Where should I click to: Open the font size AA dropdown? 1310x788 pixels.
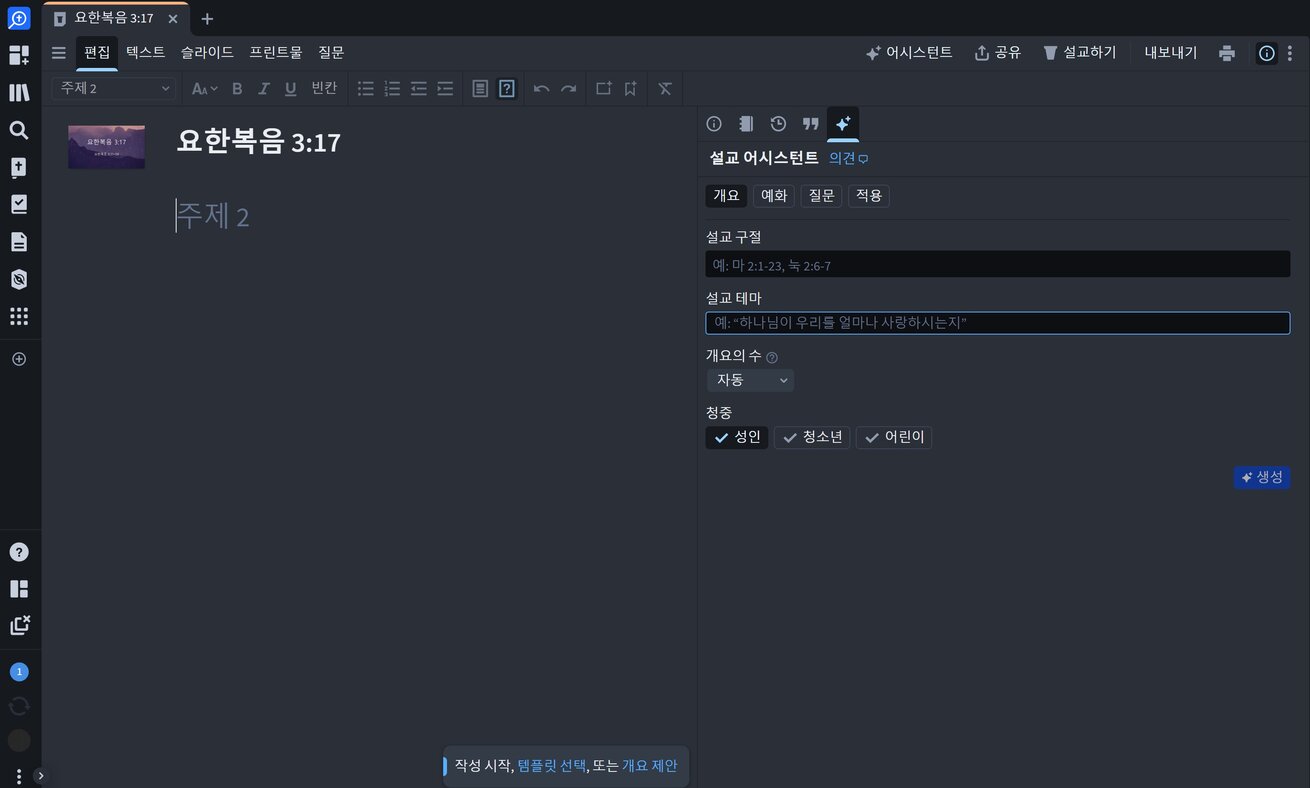204,89
